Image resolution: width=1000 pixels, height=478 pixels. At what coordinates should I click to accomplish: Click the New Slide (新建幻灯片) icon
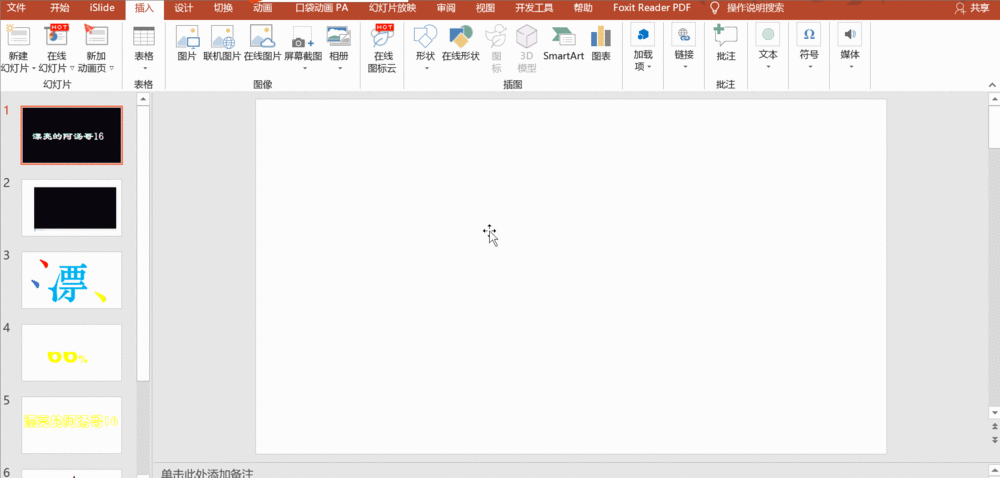tap(18, 36)
